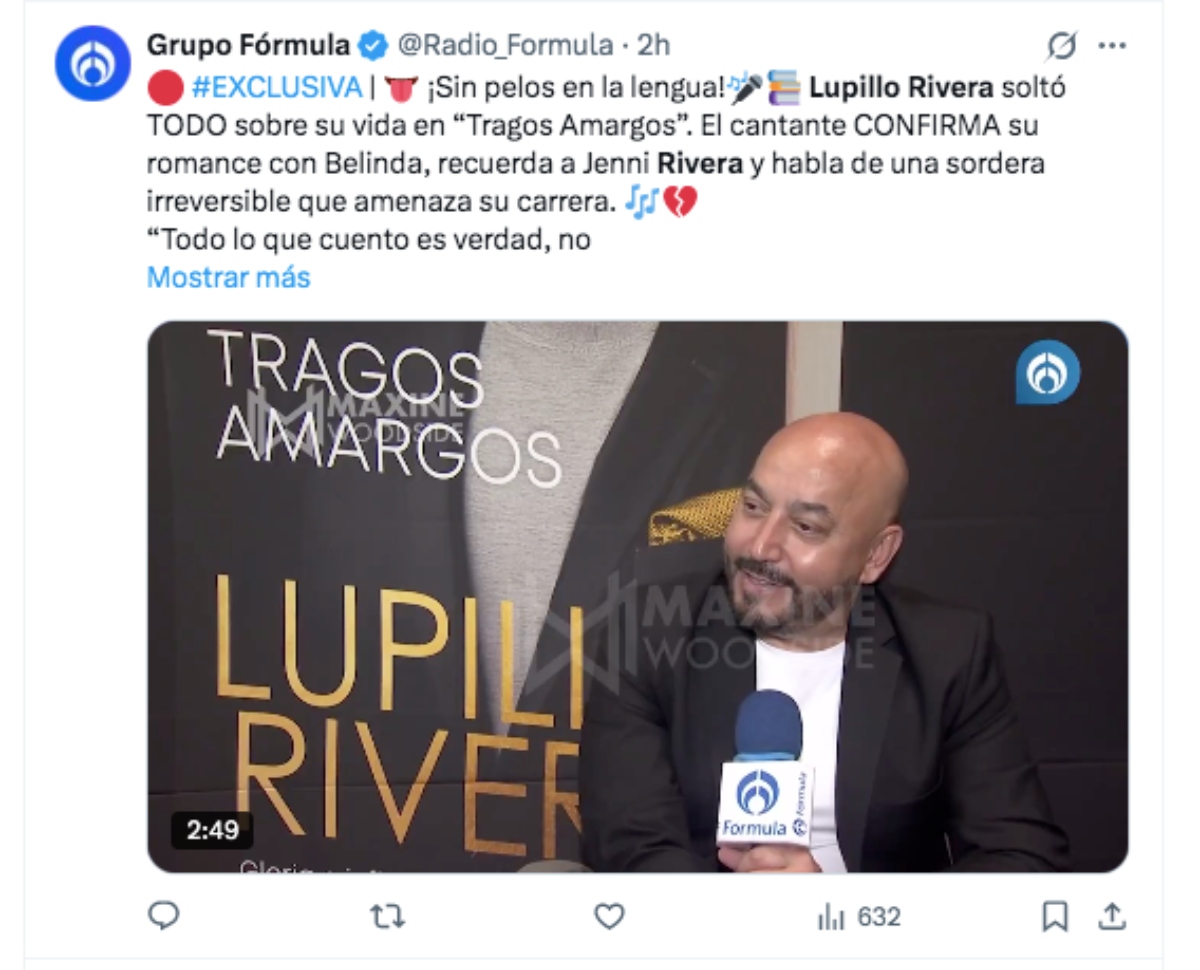Open the 2h timestamp permalink
Viewport: 1200px width, 970px height.
tap(654, 46)
